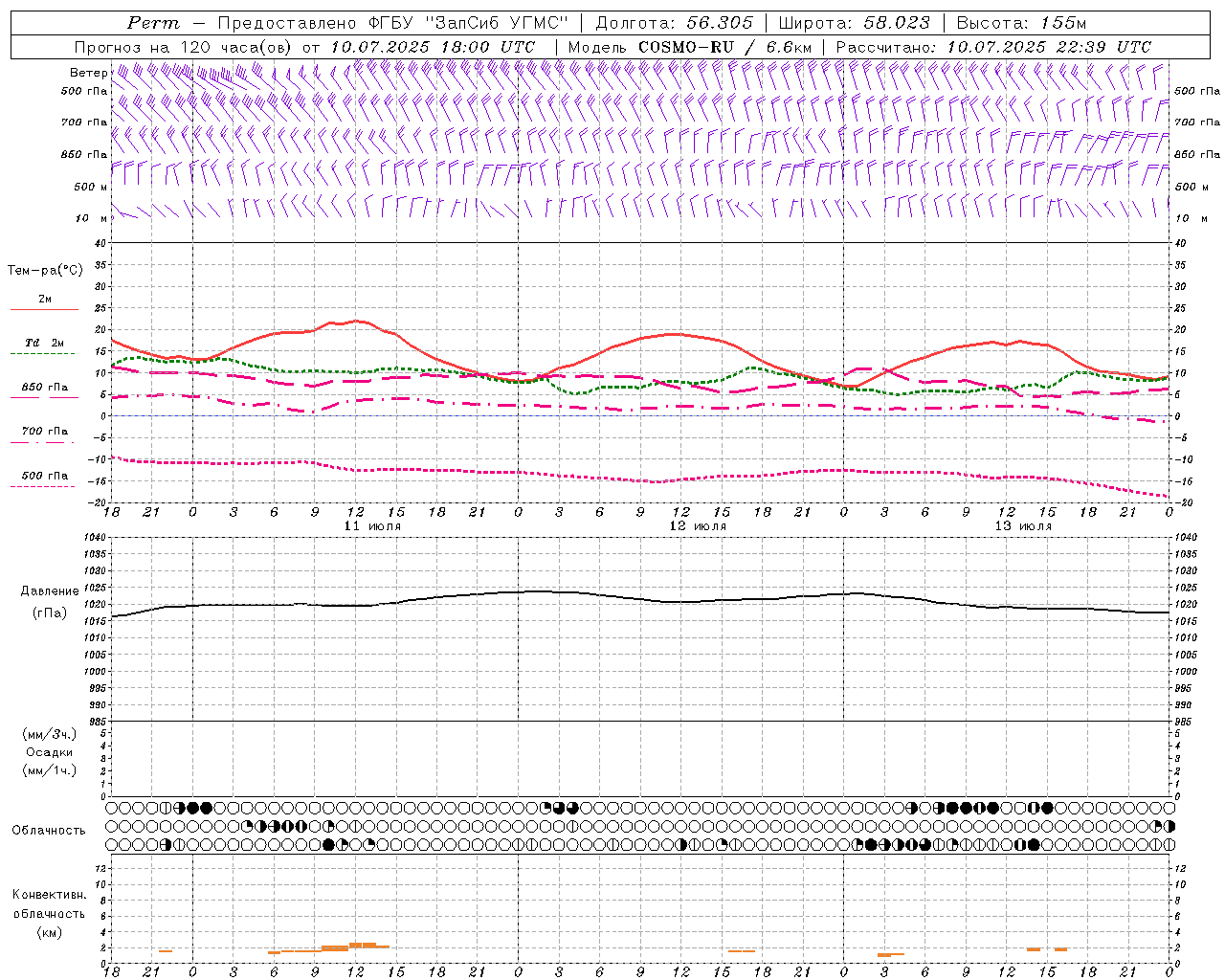Click the "Конвективн." convective cloud label
1225x980 pixels.
tap(50, 895)
